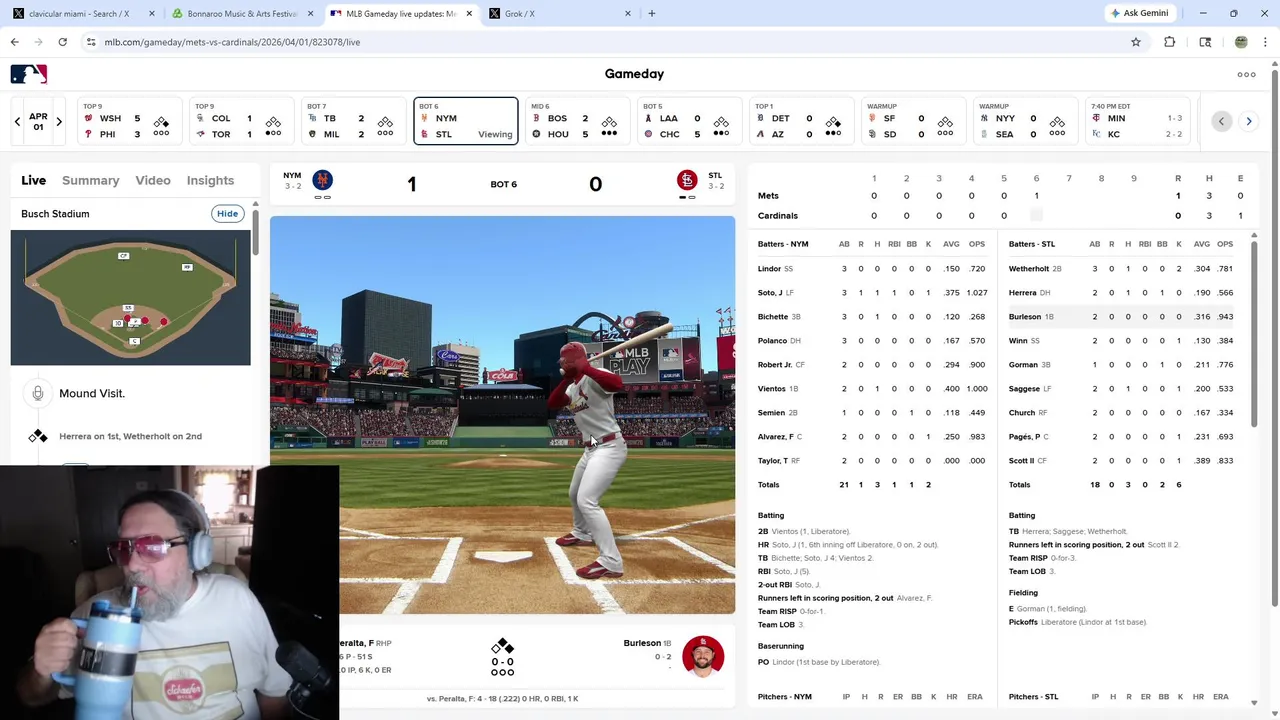The image size is (1280, 720).
Task: Open BOS vs HOU game card
Action: pos(576,121)
